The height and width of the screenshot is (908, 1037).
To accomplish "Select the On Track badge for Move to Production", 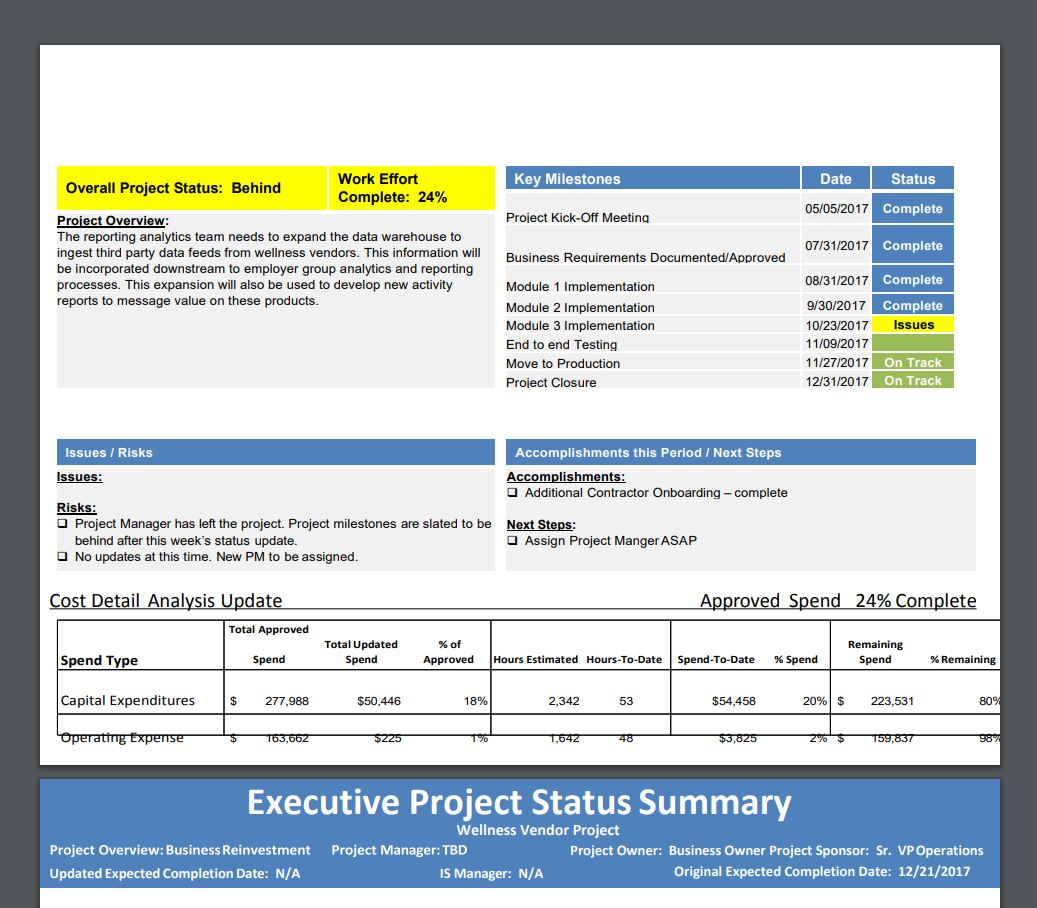I will pyautogui.click(x=911, y=362).
